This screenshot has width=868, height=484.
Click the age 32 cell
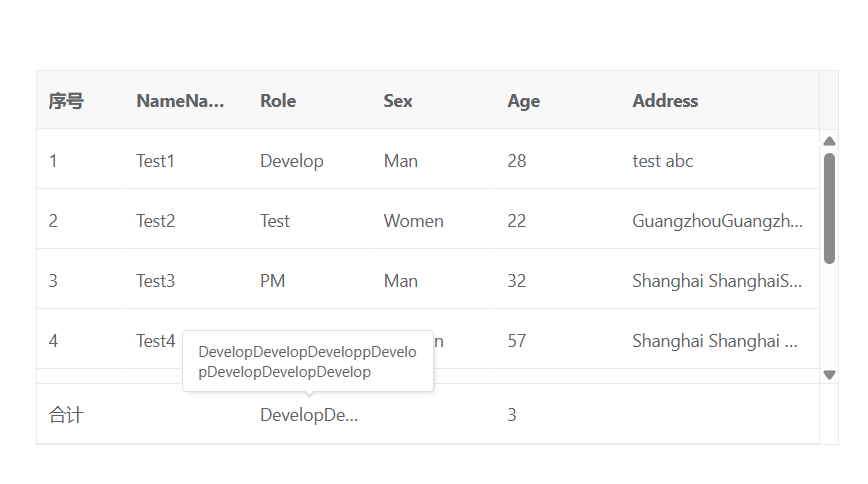pyautogui.click(x=516, y=281)
